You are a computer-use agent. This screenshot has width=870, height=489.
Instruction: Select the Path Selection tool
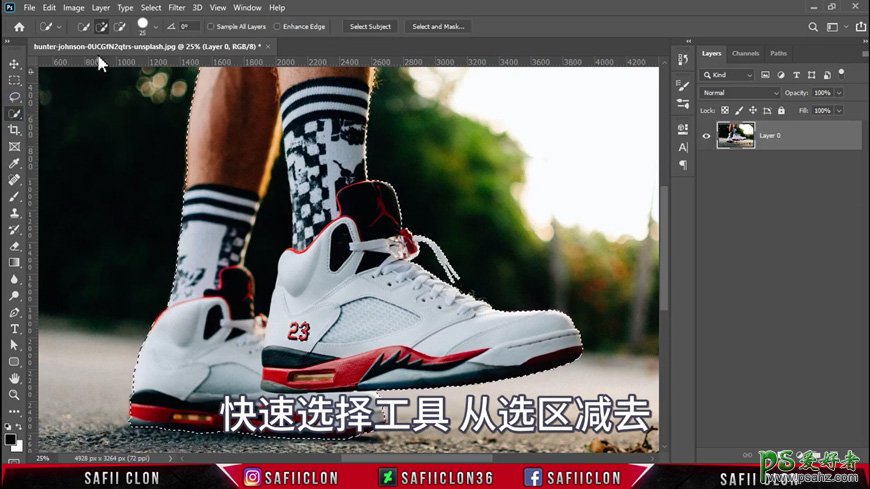[x=14, y=345]
